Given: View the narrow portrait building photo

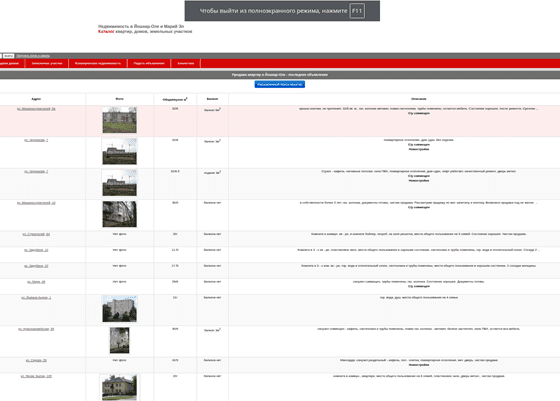Looking at the screenshot, I should click(120, 340).
